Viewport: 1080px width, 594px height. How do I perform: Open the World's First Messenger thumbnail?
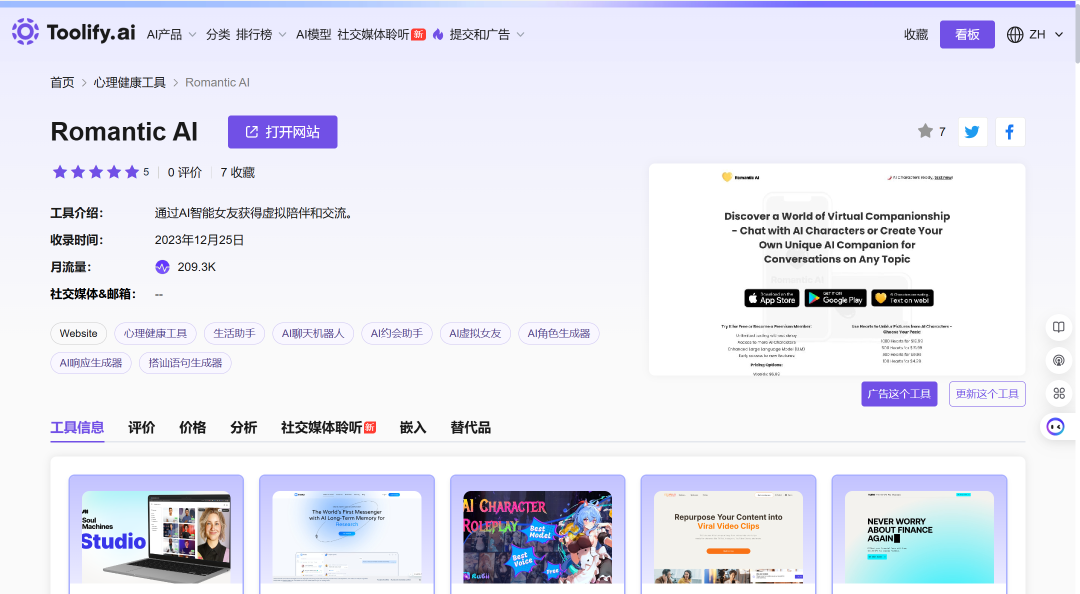[346, 537]
